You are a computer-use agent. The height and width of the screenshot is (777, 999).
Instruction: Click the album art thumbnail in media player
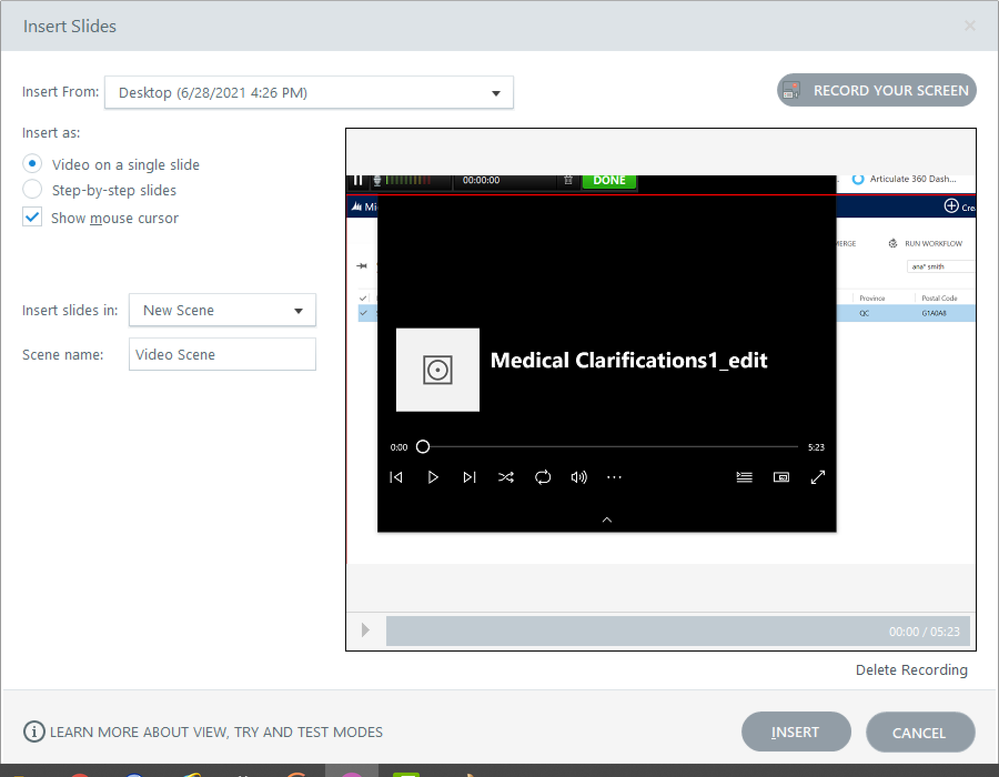(x=438, y=369)
